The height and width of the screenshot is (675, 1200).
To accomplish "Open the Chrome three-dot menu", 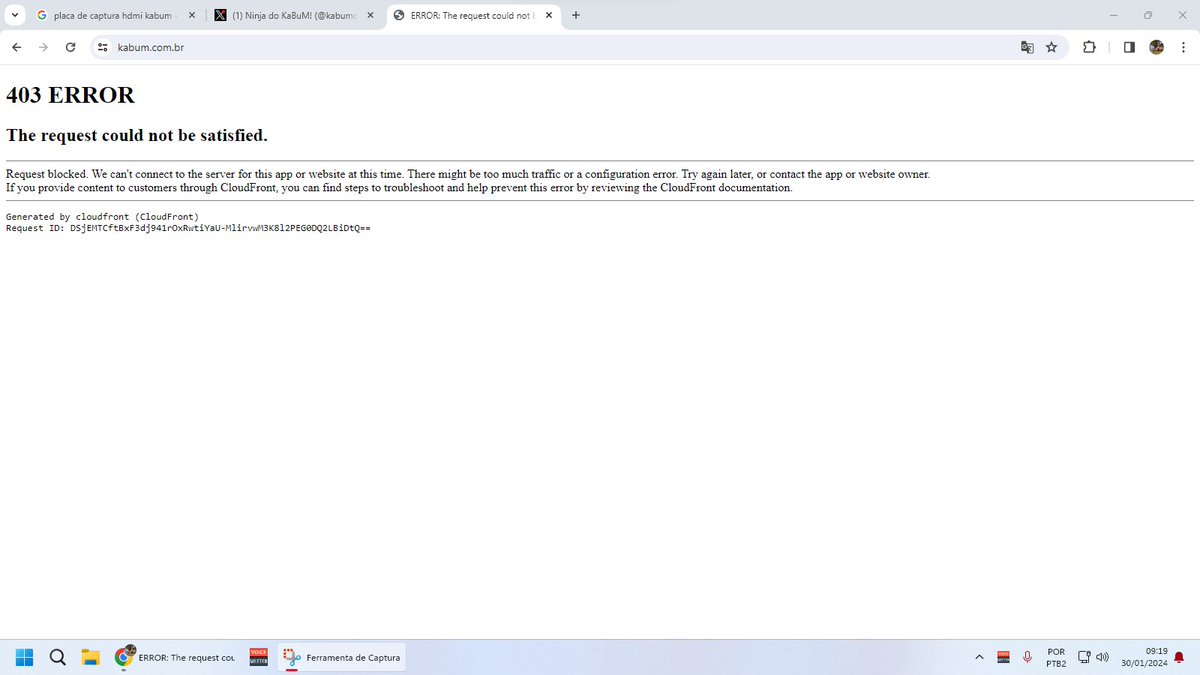I will click(x=1182, y=47).
